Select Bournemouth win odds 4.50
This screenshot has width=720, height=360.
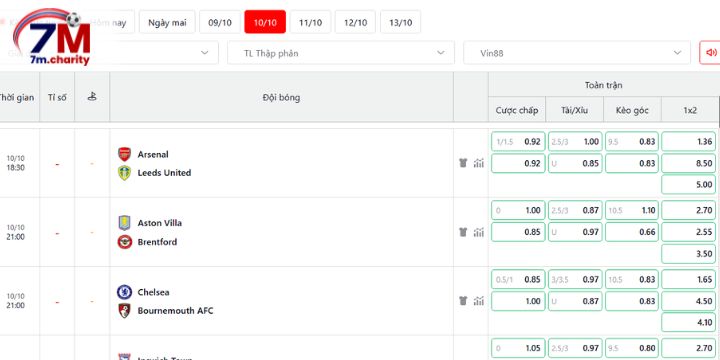(x=689, y=301)
